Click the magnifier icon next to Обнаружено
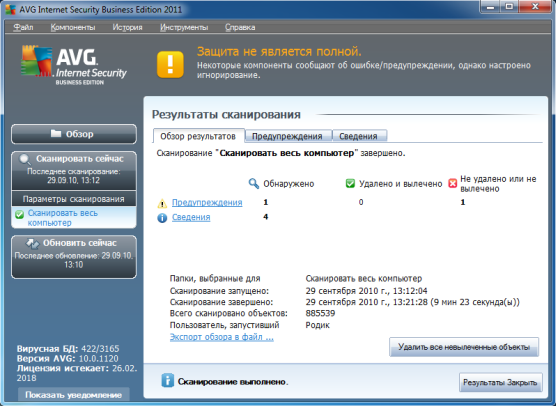Viewport: 556px width, 406px height. [254, 184]
